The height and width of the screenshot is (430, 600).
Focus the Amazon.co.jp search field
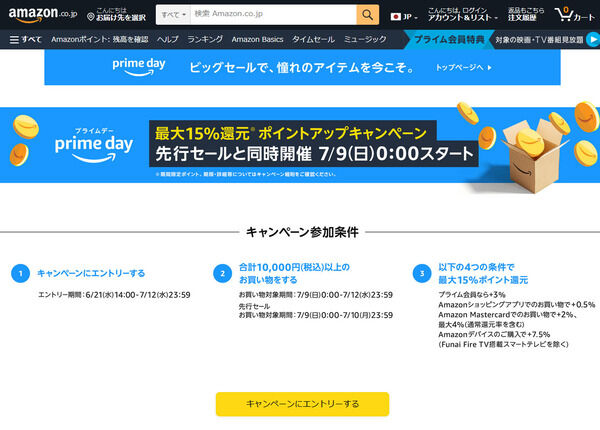273,15
